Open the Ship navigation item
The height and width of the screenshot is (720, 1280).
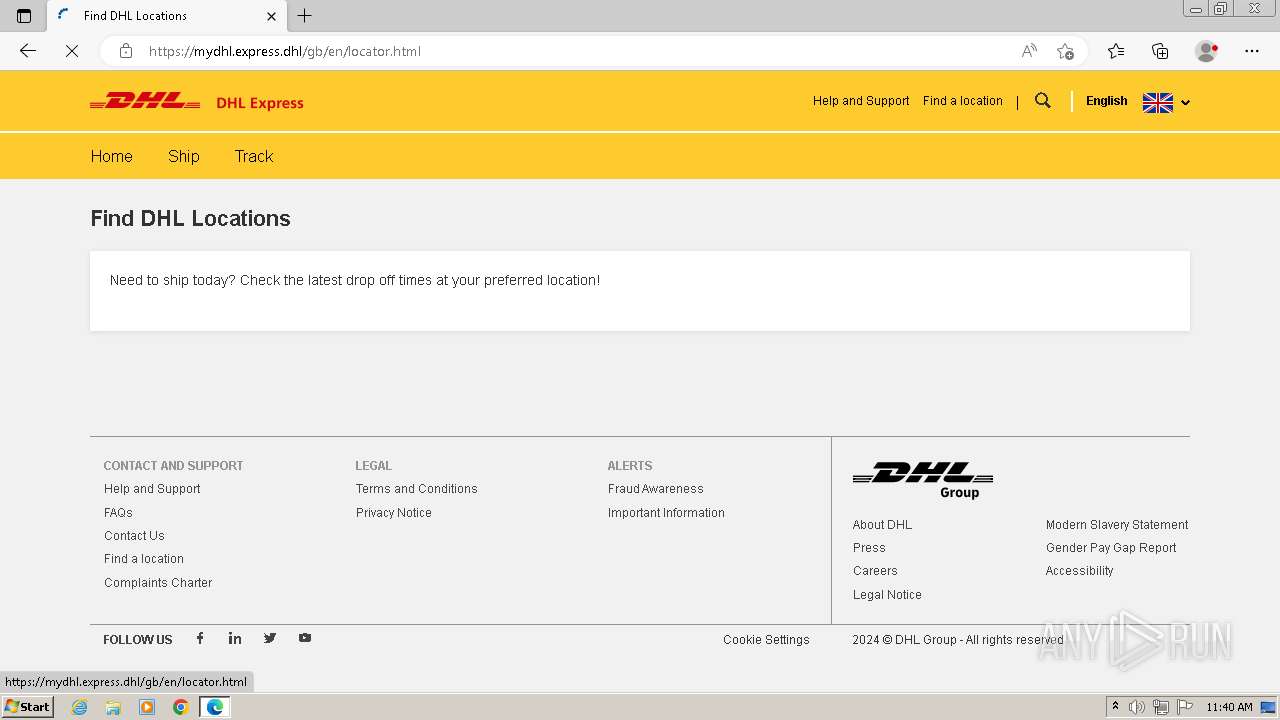184,156
